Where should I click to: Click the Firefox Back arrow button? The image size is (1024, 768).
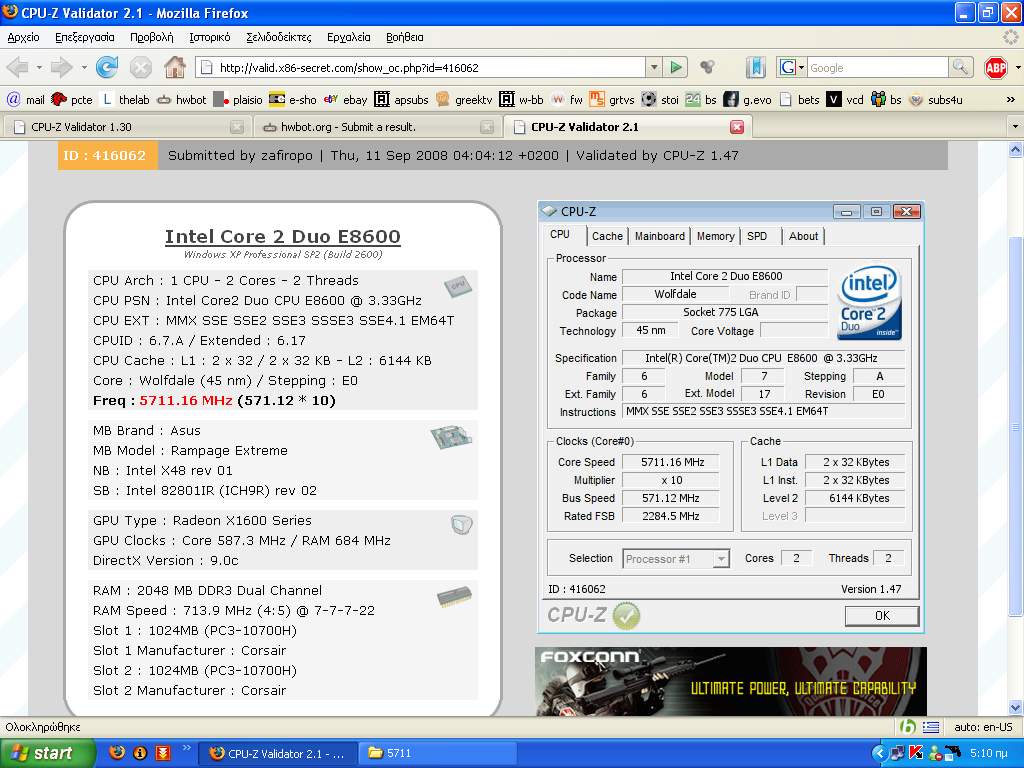tap(18, 67)
